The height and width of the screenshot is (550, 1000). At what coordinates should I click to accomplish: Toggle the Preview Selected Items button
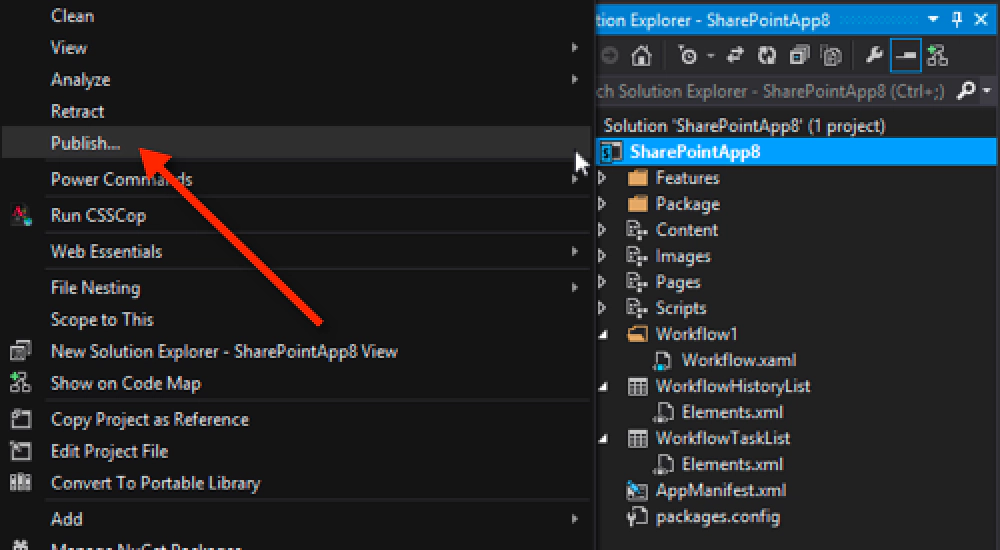coord(905,56)
